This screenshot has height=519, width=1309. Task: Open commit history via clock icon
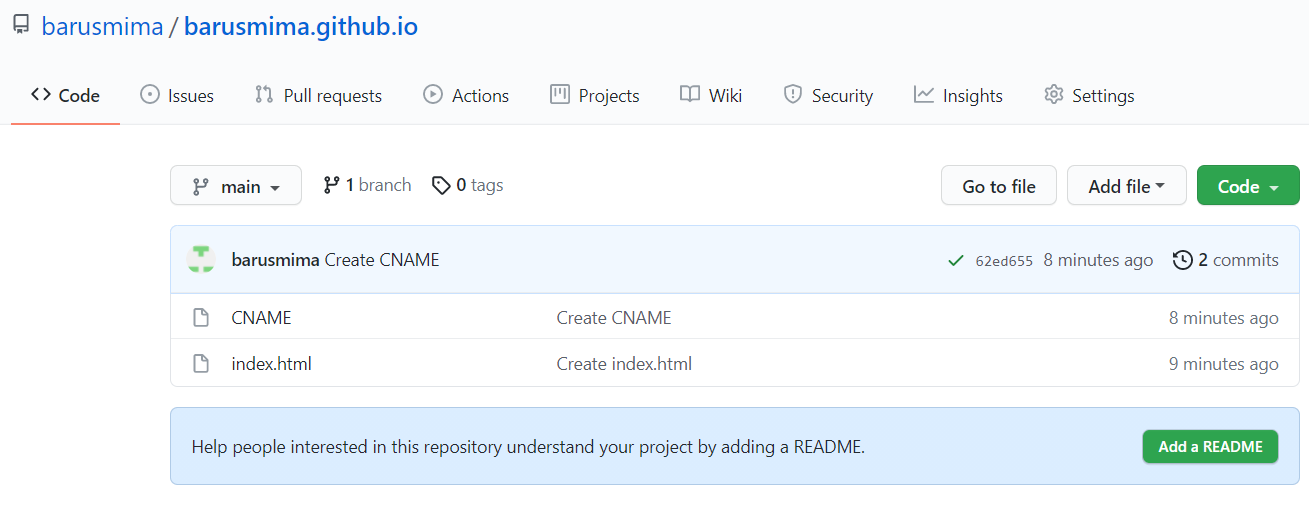click(1182, 260)
